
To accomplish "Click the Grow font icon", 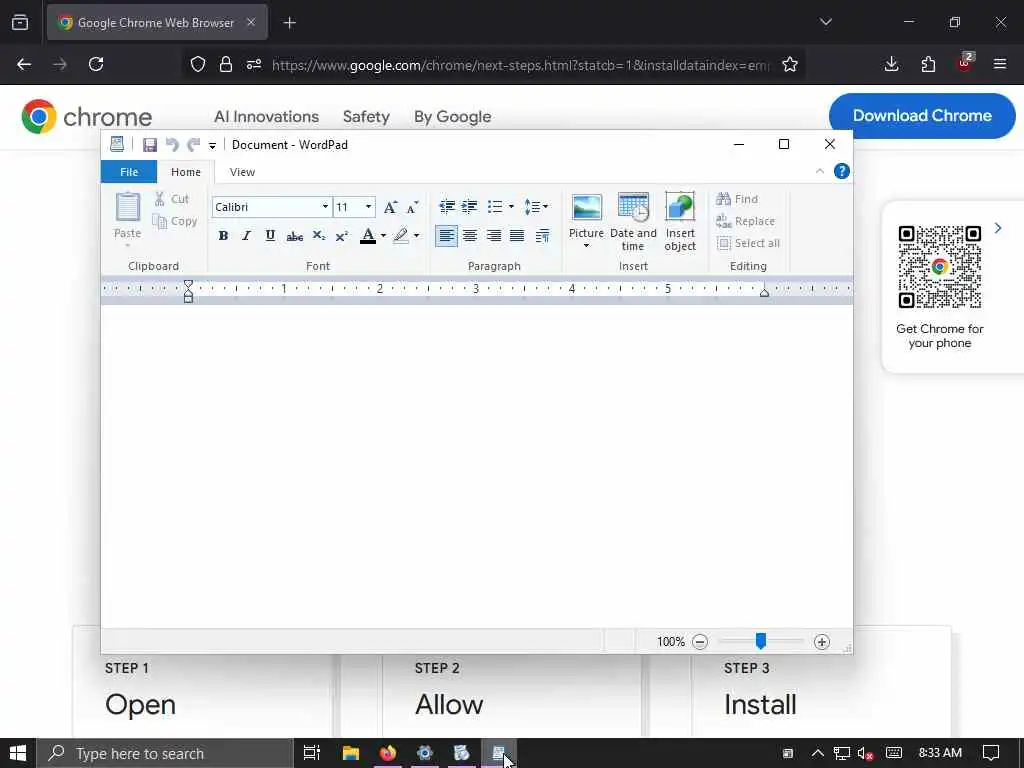I will pyautogui.click(x=390, y=207).
